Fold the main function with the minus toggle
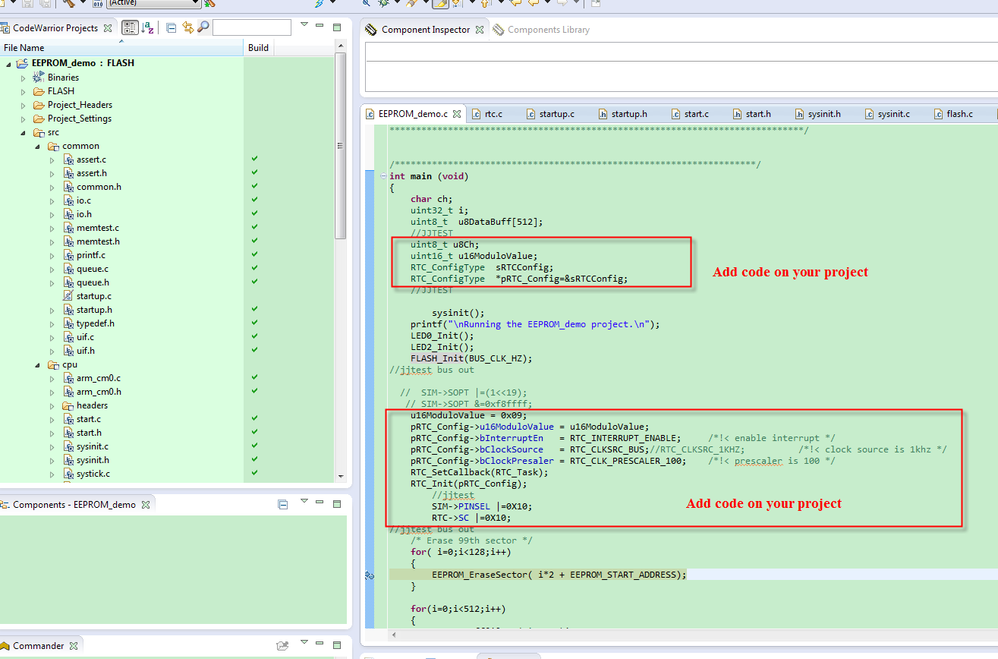The width and height of the screenshot is (998, 659). pyautogui.click(x=383, y=176)
